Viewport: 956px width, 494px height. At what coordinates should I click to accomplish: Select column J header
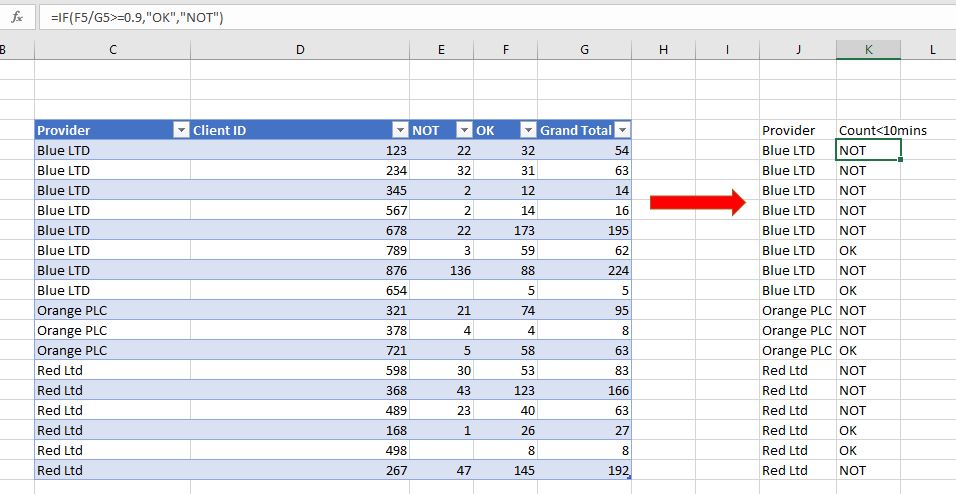(798, 50)
